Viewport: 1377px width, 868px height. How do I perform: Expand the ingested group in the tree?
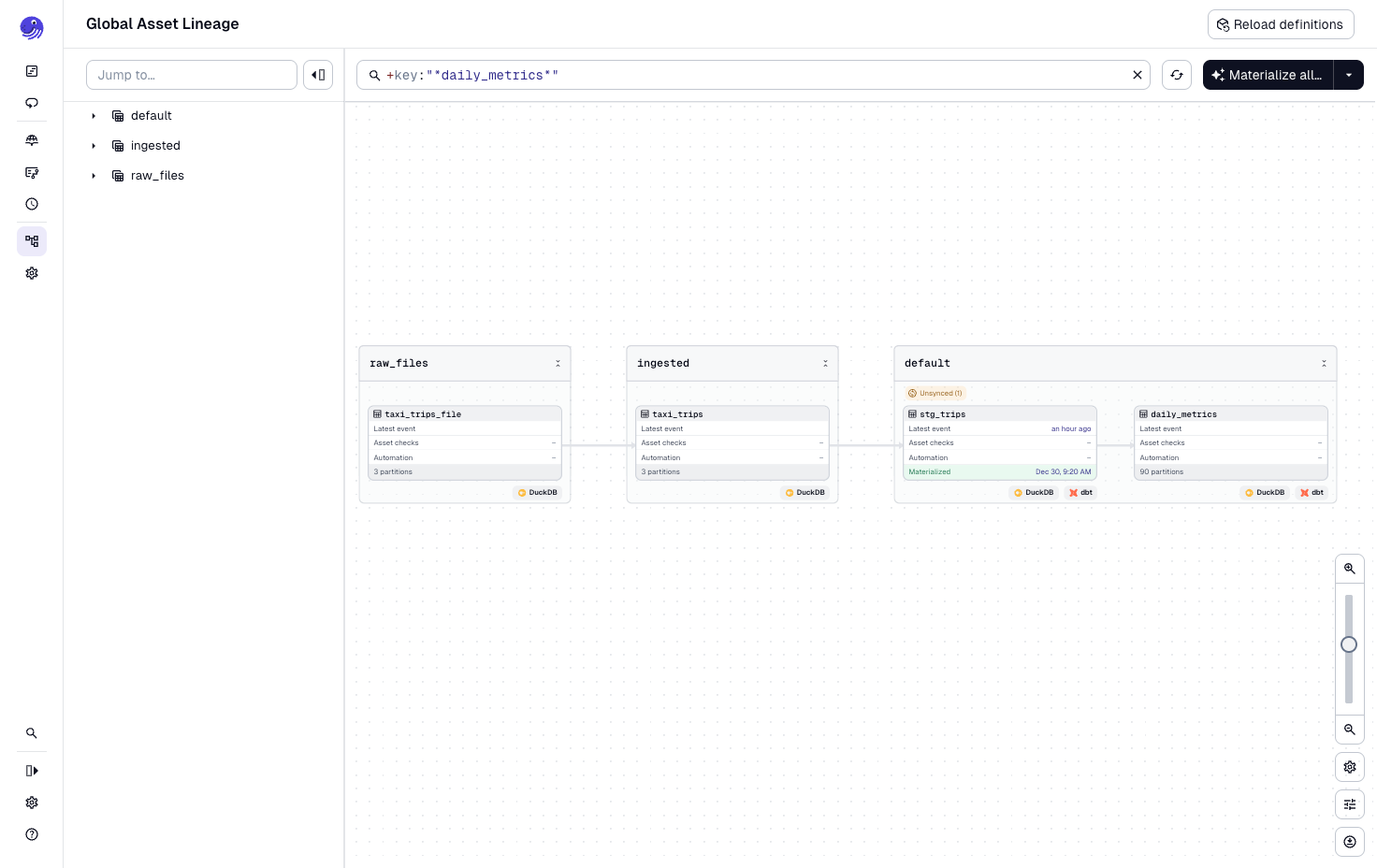pyautogui.click(x=94, y=146)
